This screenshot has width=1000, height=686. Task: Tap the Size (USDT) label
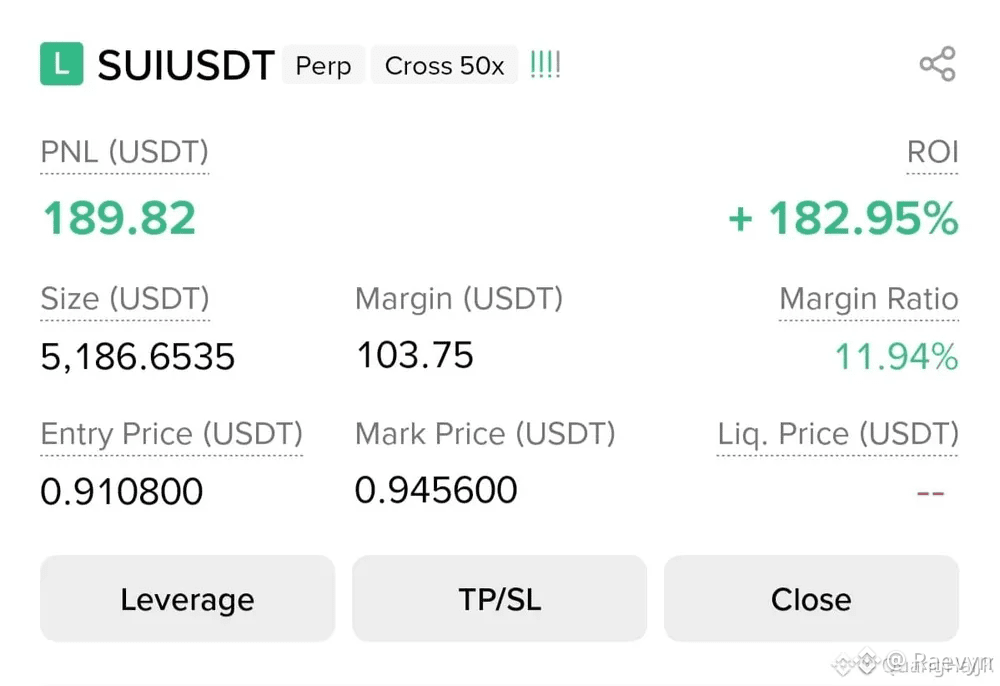point(125,298)
